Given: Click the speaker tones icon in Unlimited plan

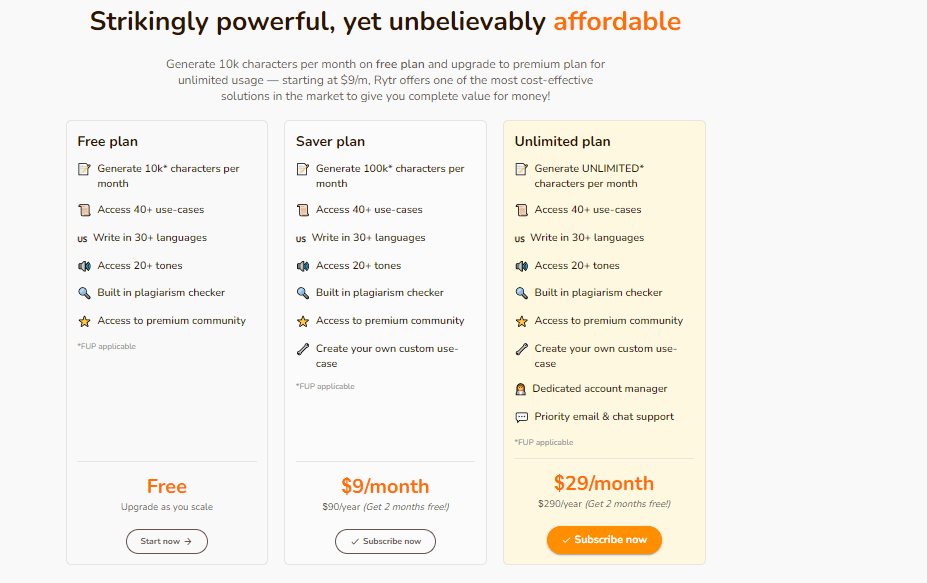Looking at the screenshot, I should pyautogui.click(x=521, y=266).
